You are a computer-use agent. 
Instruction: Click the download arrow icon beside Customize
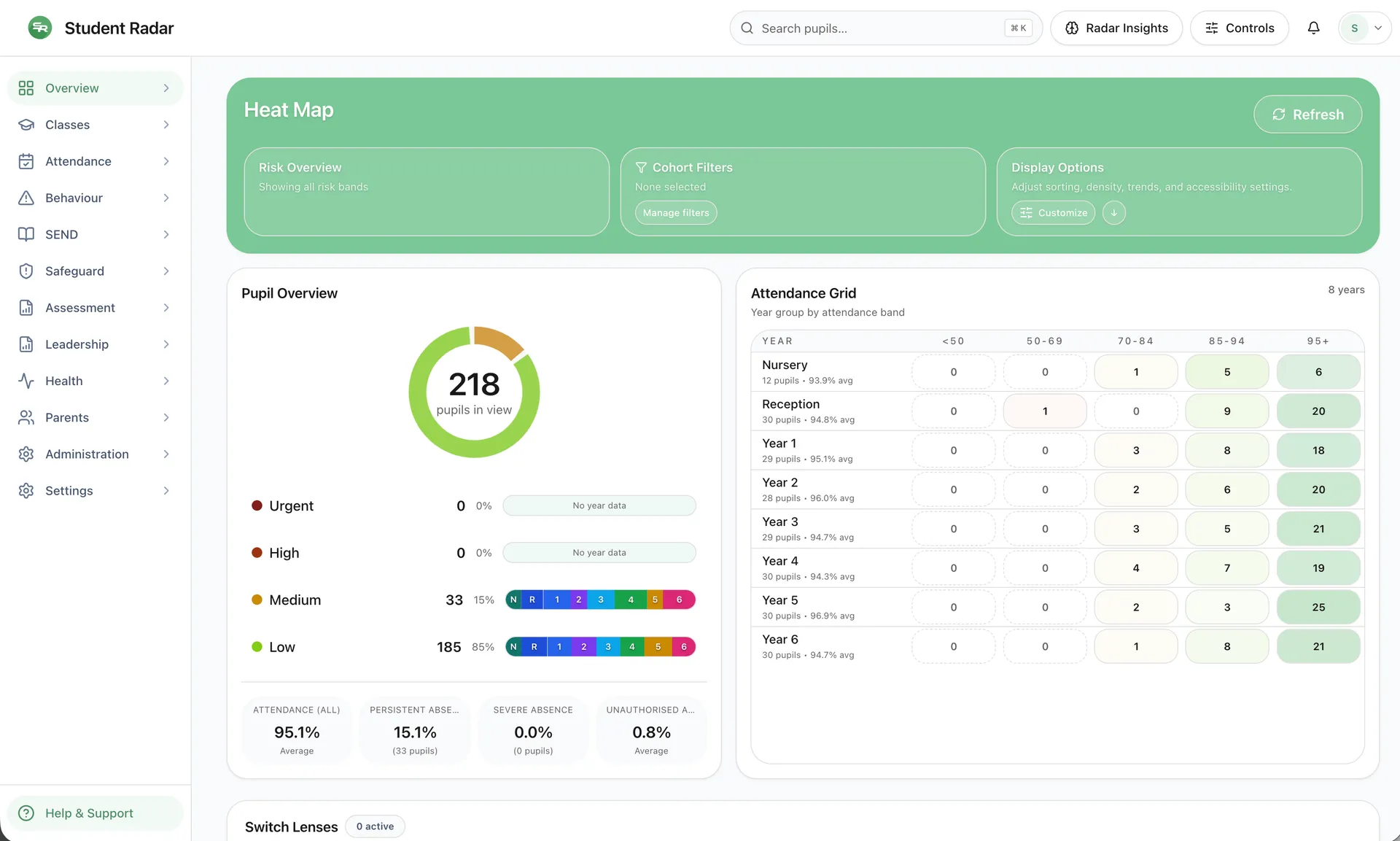pyautogui.click(x=1113, y=213)
